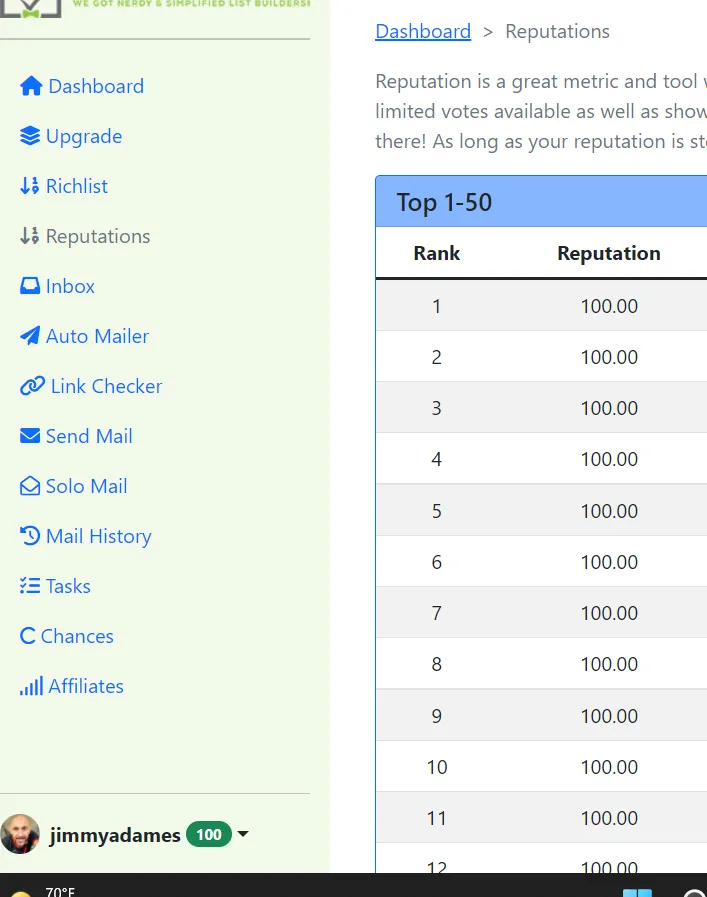707x897 pixels.
Task: Click the reputation value for rank 10
Action: 609,767
